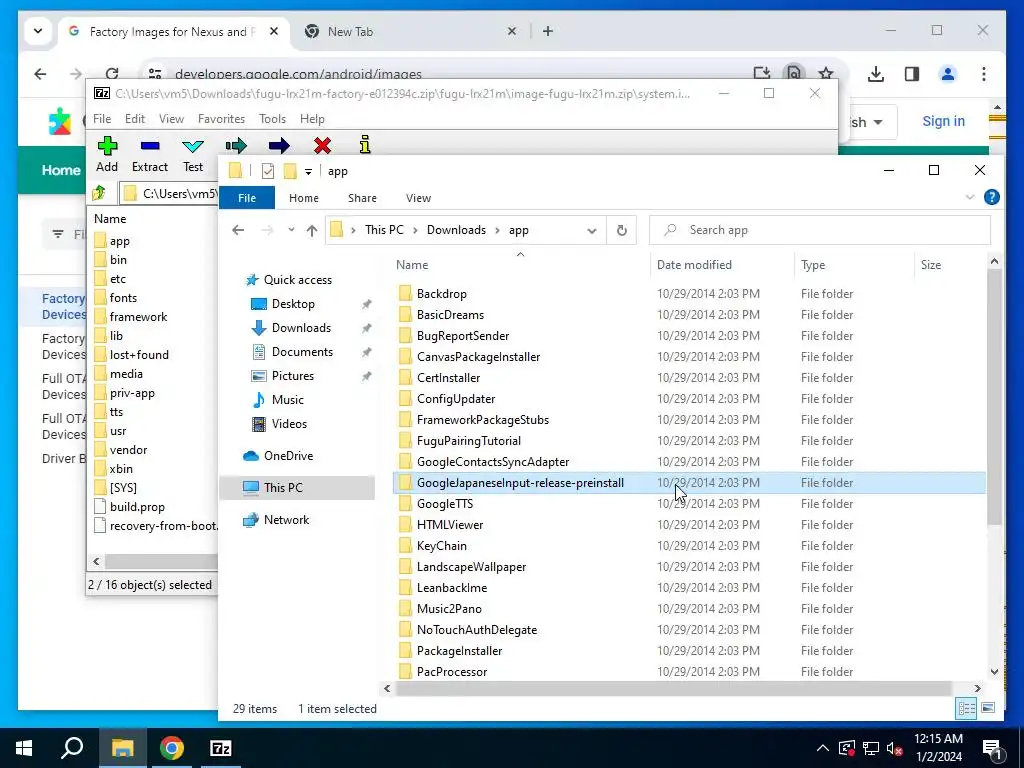Click the up-folder icon in 7-Zip address bar
The image size is (1024, 768).
(x=99, y=193)
